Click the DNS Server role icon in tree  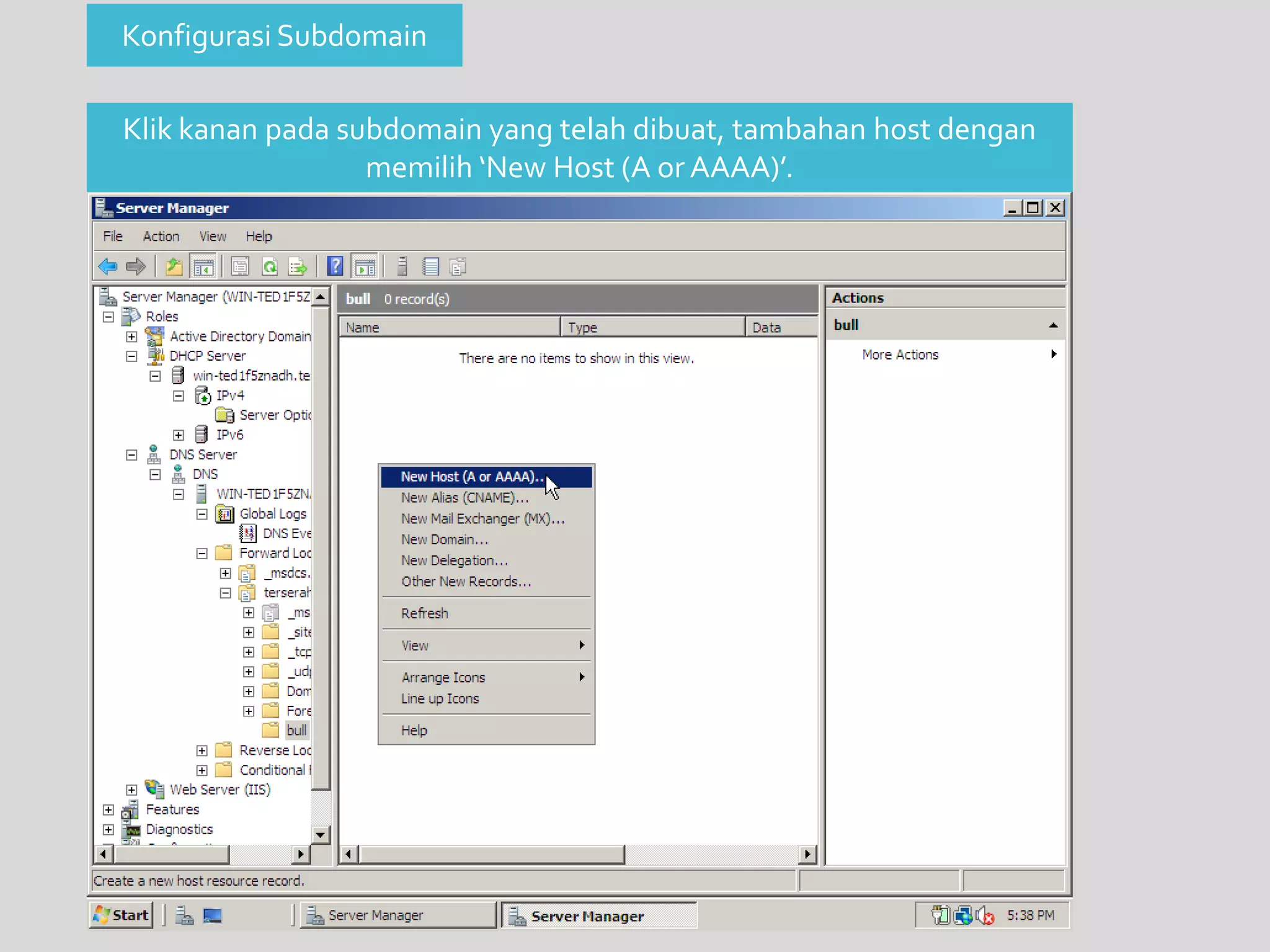[154, 454]
